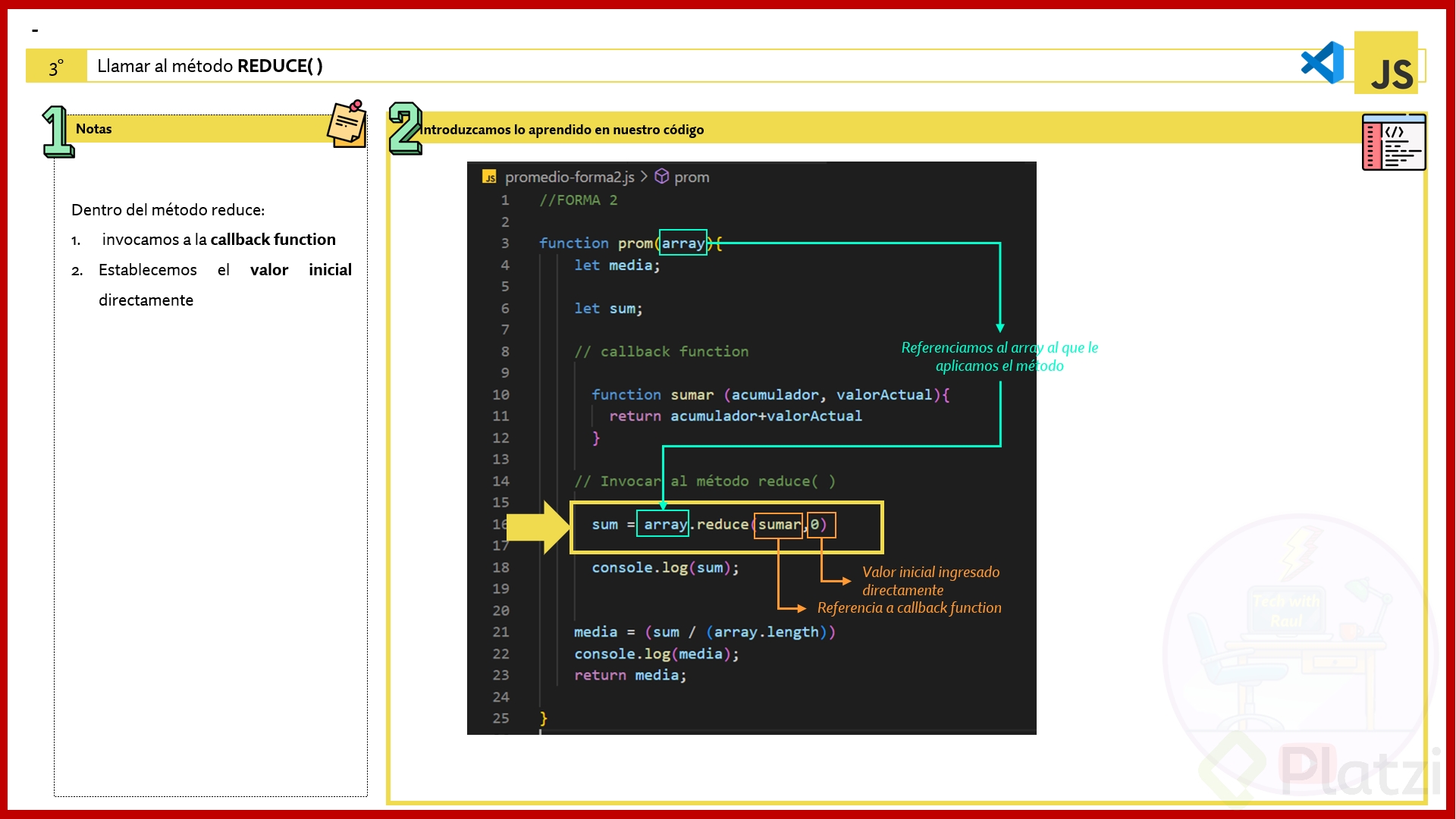
Task: Click the 'let media;' code line
Action: 617,265
